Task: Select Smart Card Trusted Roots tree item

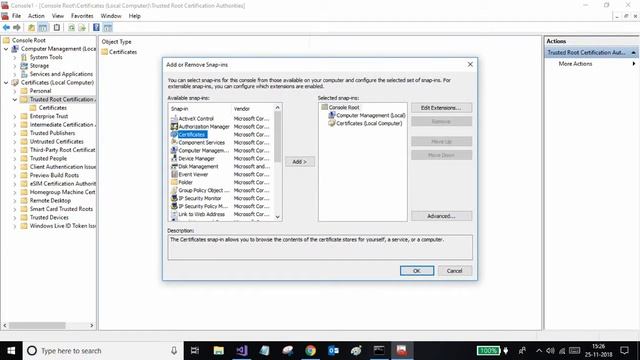Action: tap(61, 209)
